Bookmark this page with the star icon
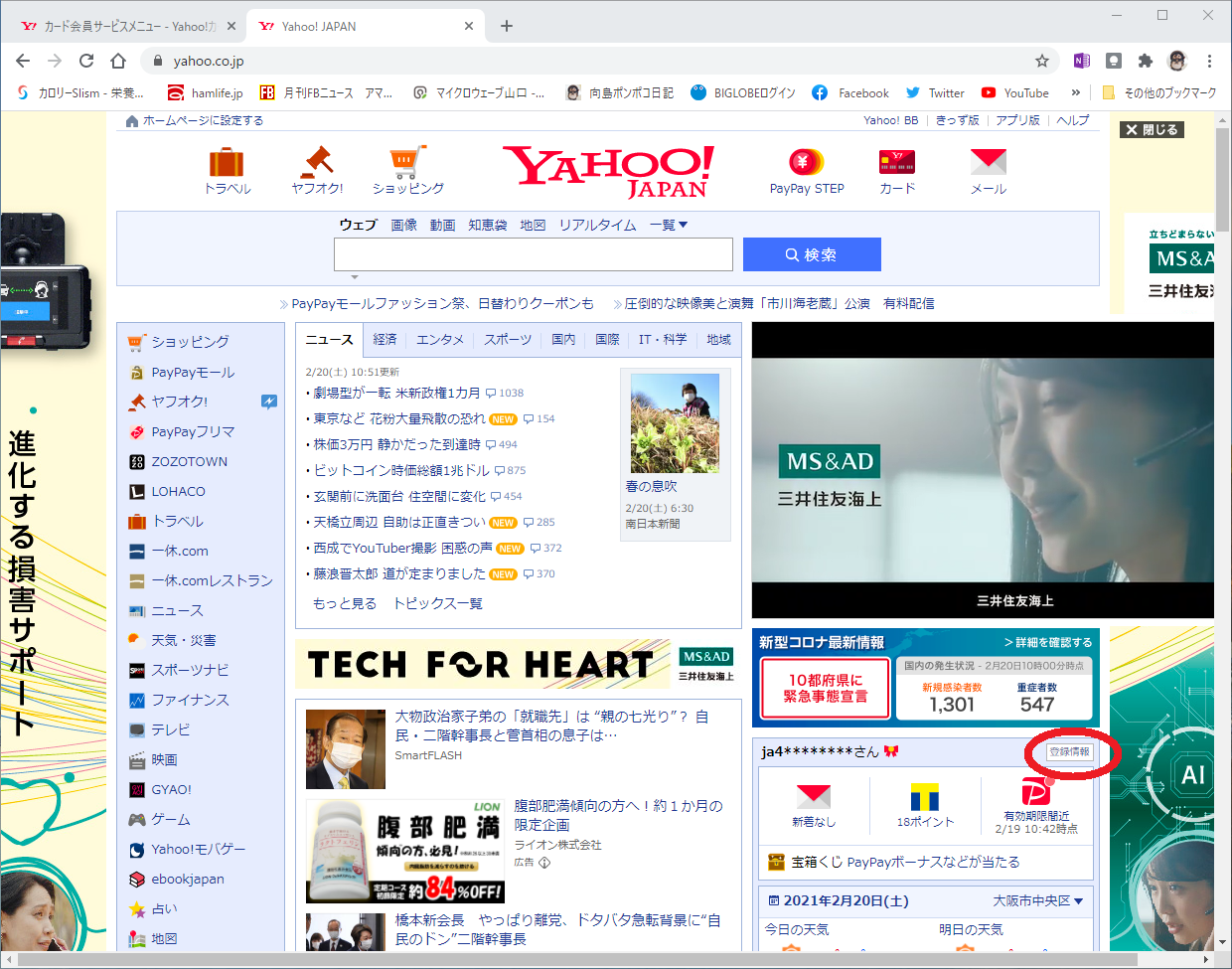 (x=1042, y=61)
